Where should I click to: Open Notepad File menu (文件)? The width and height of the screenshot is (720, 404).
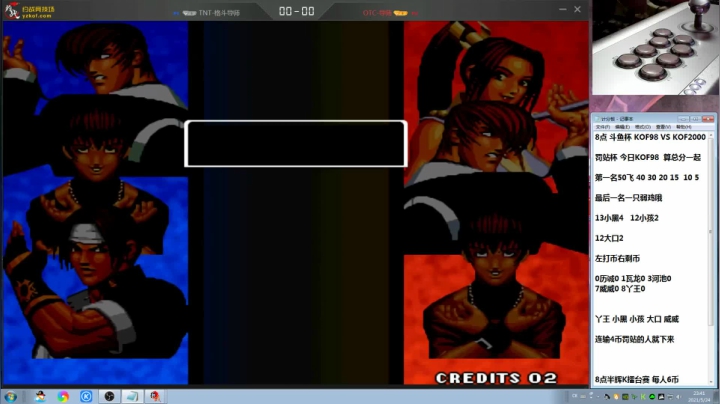(602, 127)
